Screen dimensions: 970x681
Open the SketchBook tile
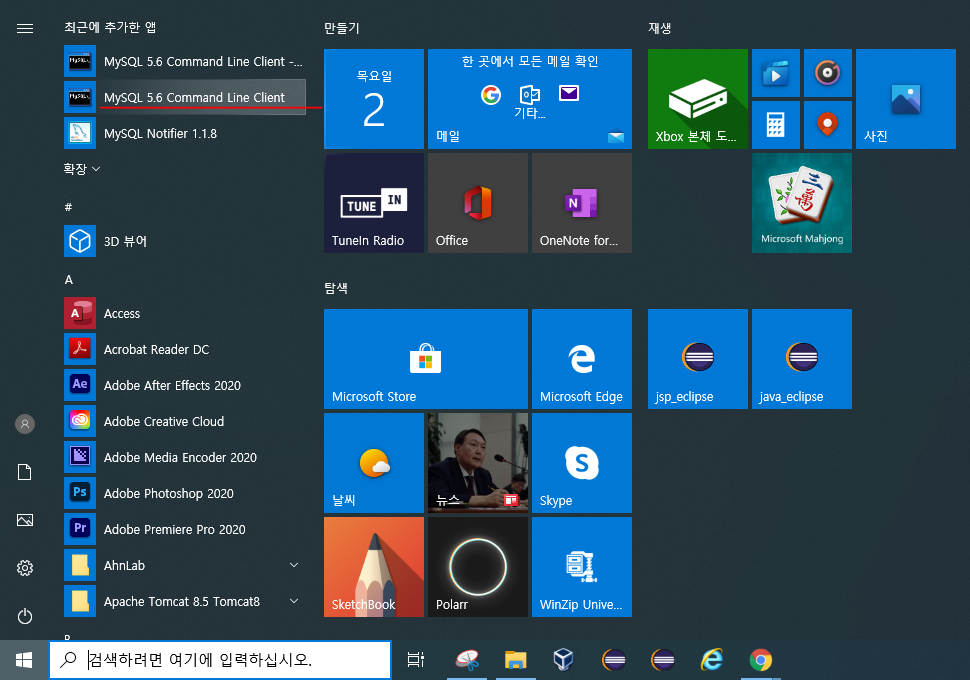click(x=374, y=567)
